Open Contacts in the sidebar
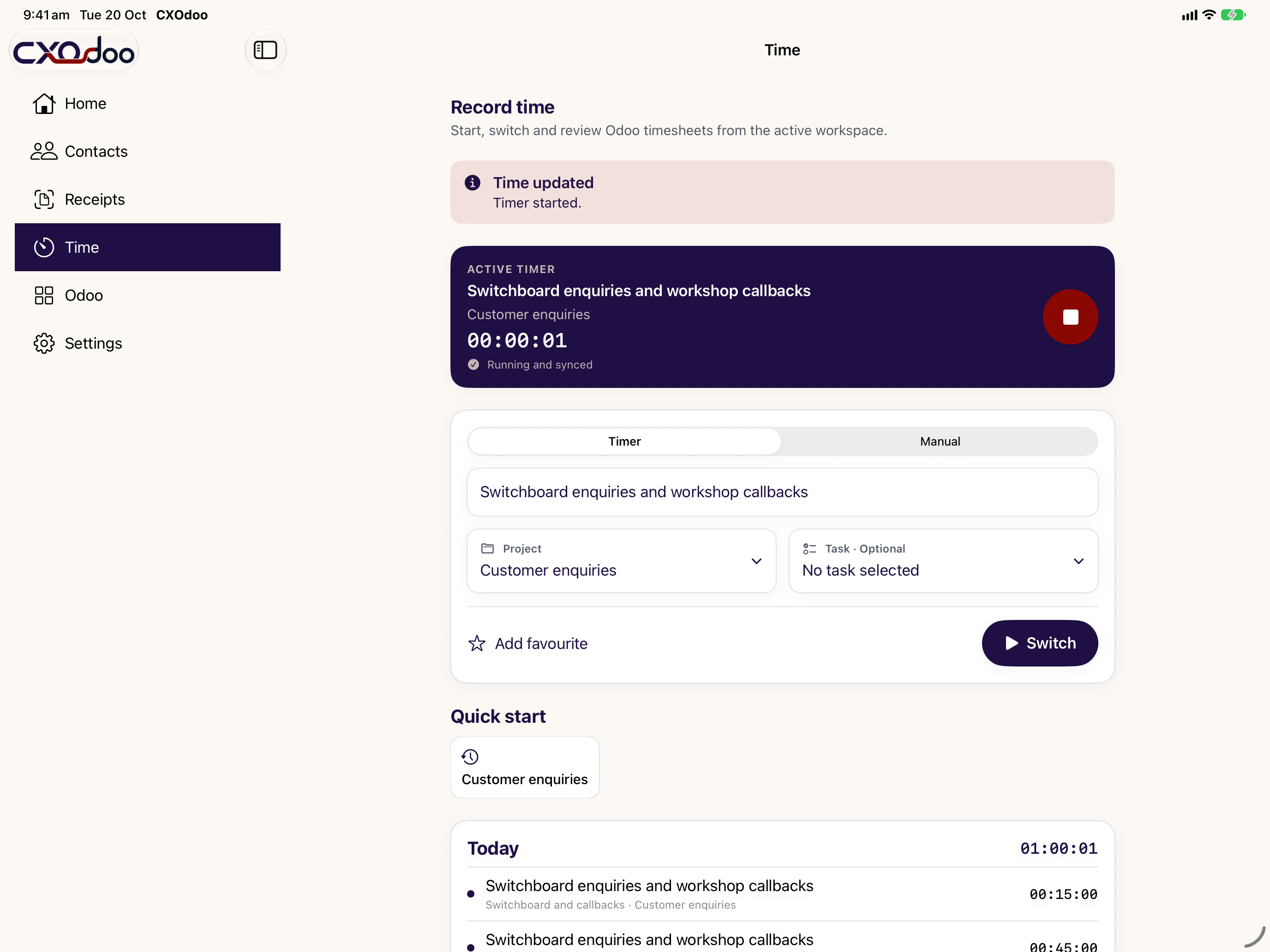The height and width of the screenshot is (952, 1270). pos(148,151)
